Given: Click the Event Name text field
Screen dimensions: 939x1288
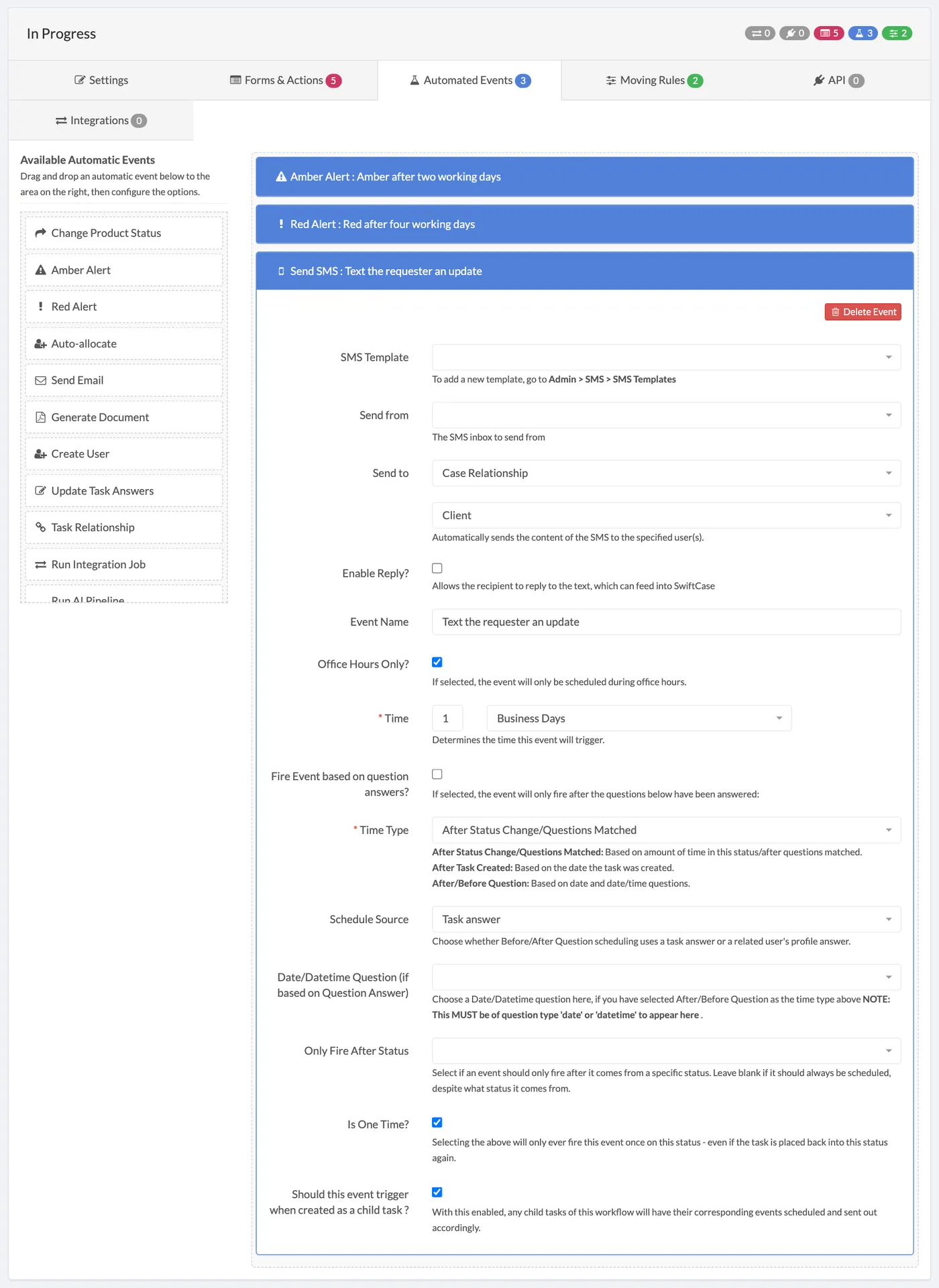Looking at the screenshot, I should 666,622.
